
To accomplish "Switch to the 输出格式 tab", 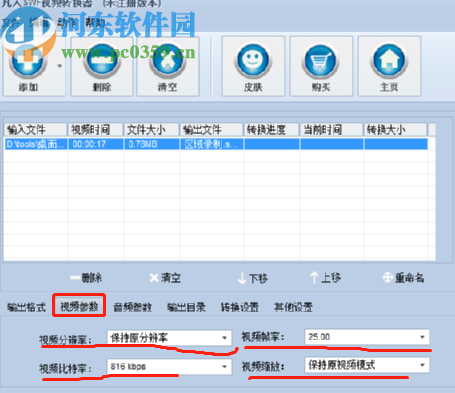I will (x=26, y=307).
